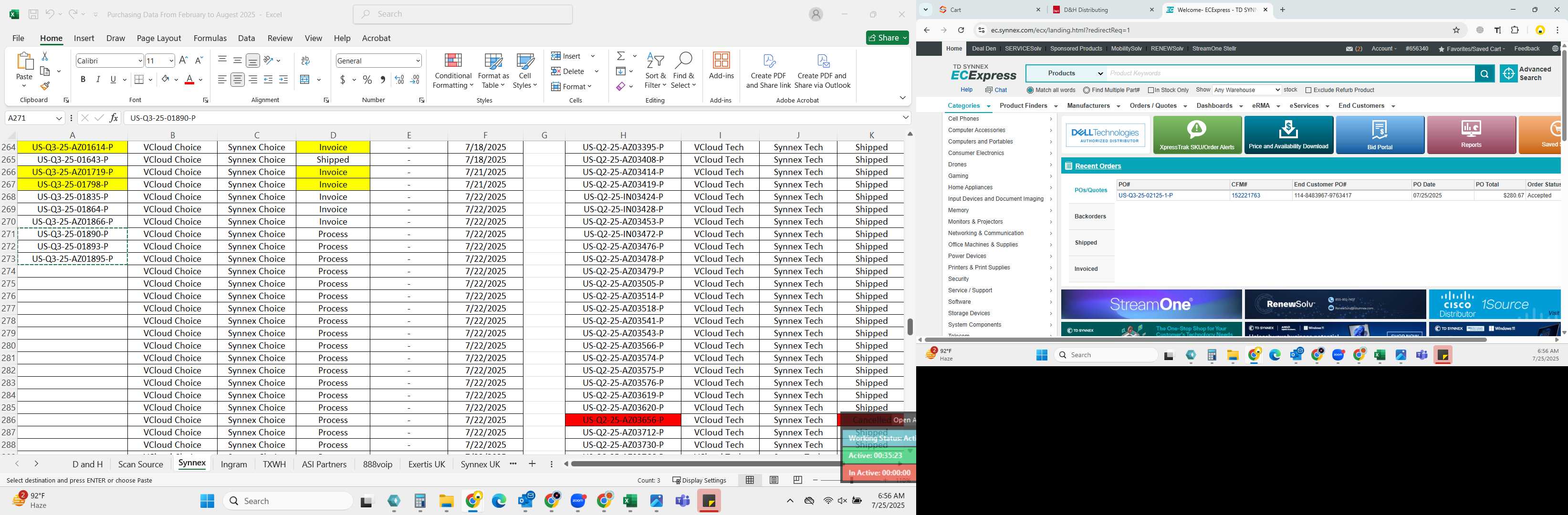Click the yellow Fill Color bucket

[166, 80]
